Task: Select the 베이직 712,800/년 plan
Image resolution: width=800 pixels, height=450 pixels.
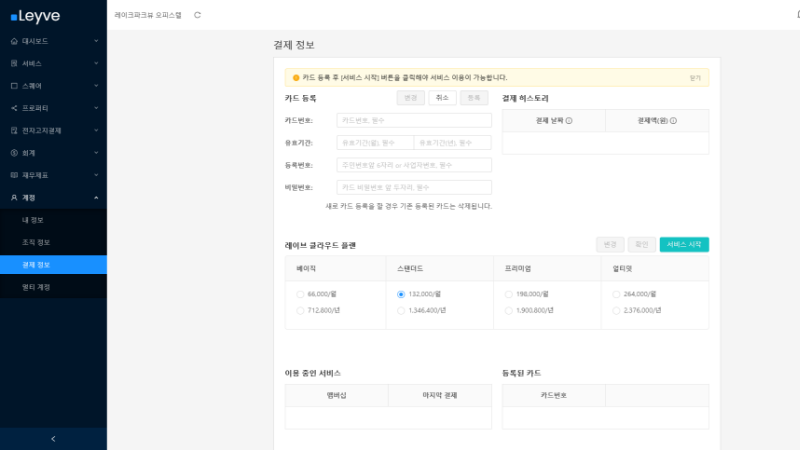Action: 300,311
